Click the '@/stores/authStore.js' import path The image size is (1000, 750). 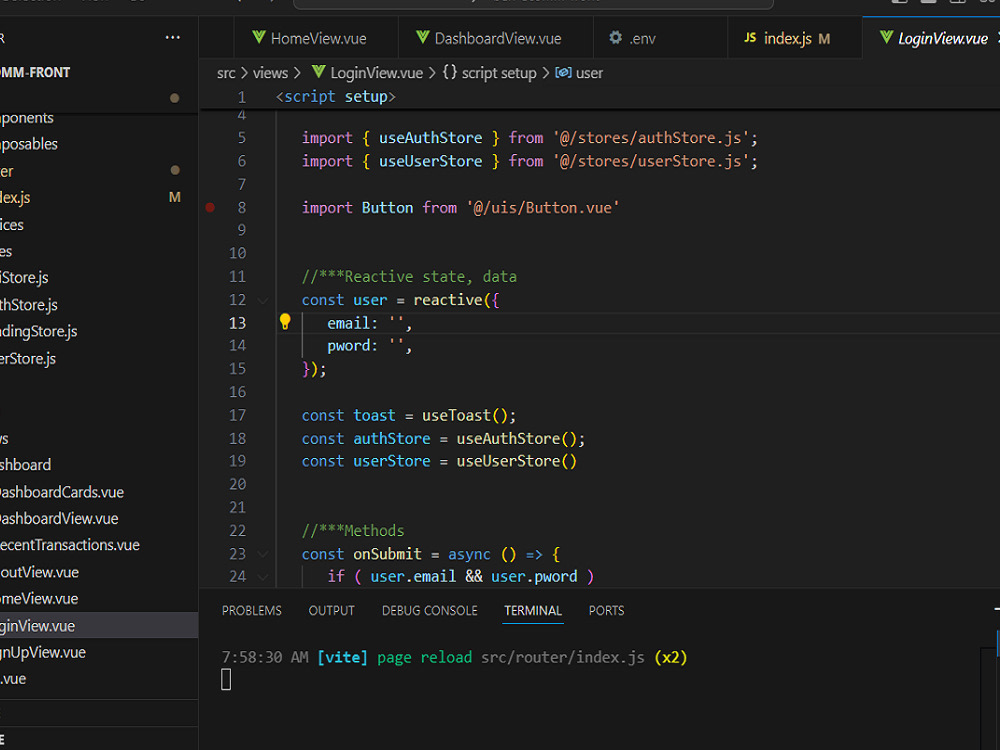(x=651, y=138)
